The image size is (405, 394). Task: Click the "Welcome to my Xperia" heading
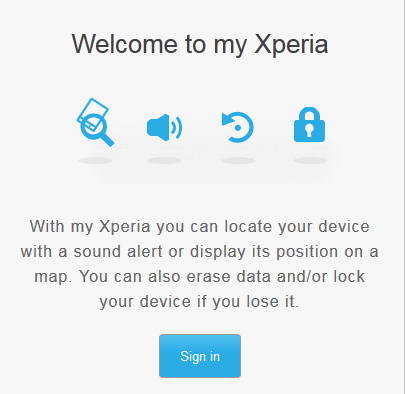[200, 44]
